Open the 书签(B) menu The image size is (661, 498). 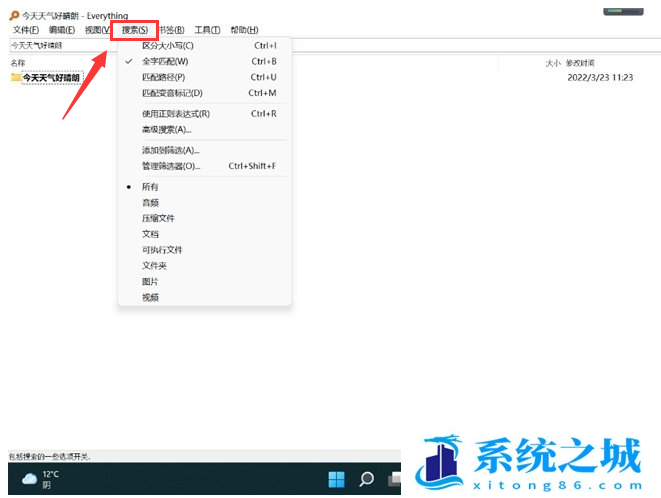172,30
